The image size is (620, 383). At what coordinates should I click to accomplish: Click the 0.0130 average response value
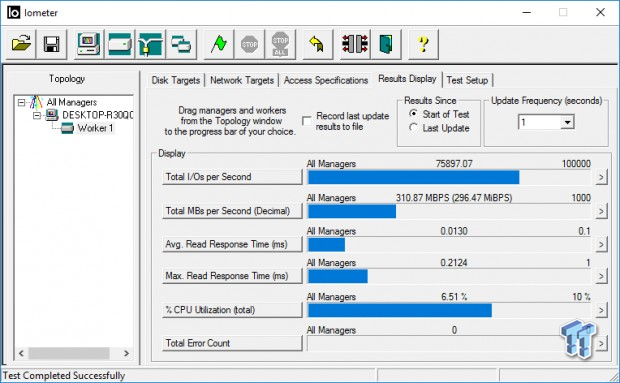pos(454,231)
